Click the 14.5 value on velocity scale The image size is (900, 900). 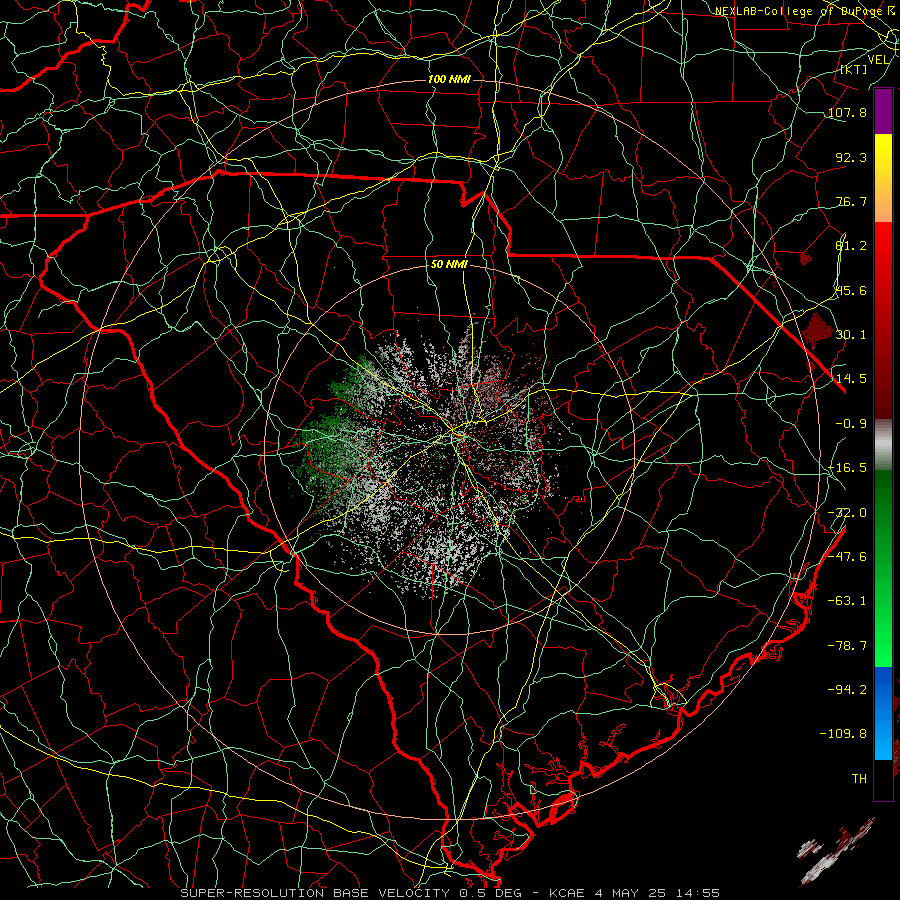pos(851,379)
